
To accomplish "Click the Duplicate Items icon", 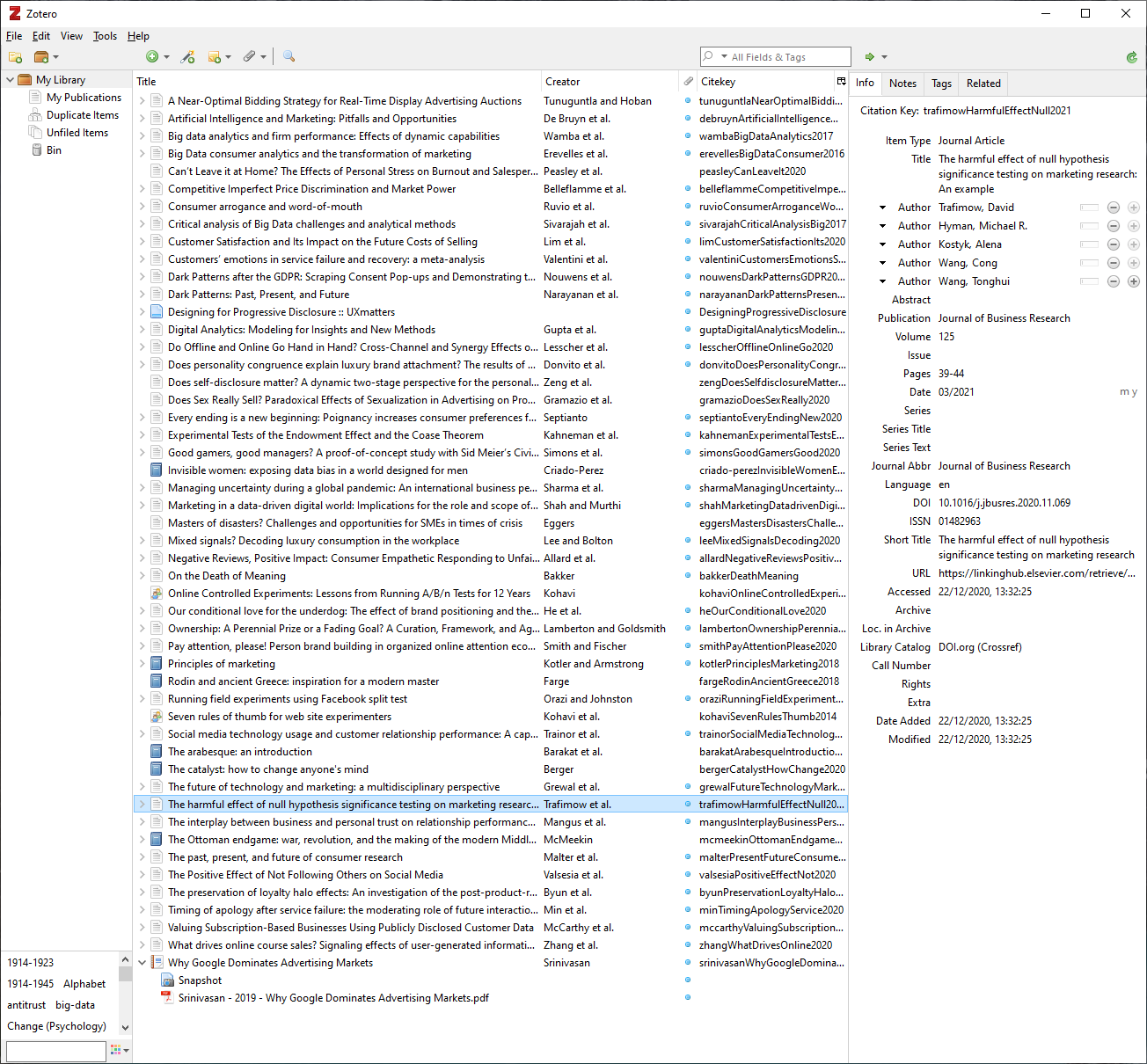I will click(x=35, y=115).
